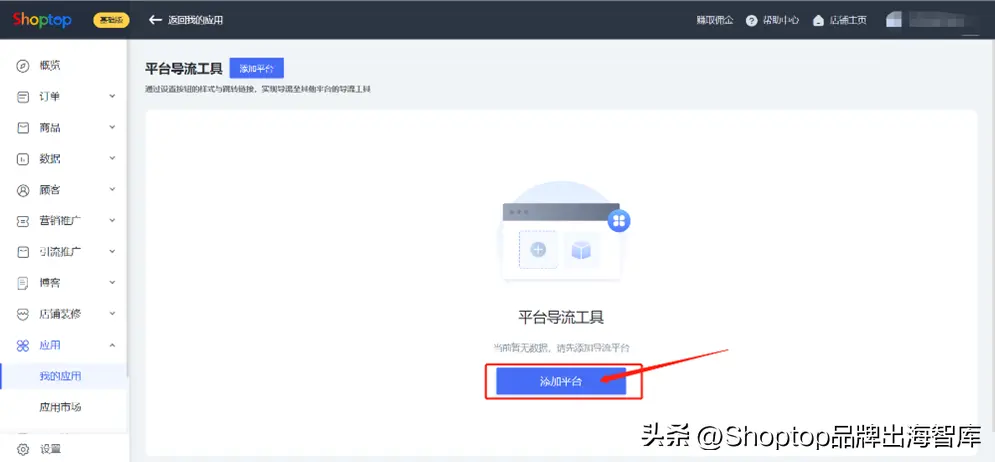Click the data chart icon beside 数据
The image size is (995, 462).
(23, 159)
